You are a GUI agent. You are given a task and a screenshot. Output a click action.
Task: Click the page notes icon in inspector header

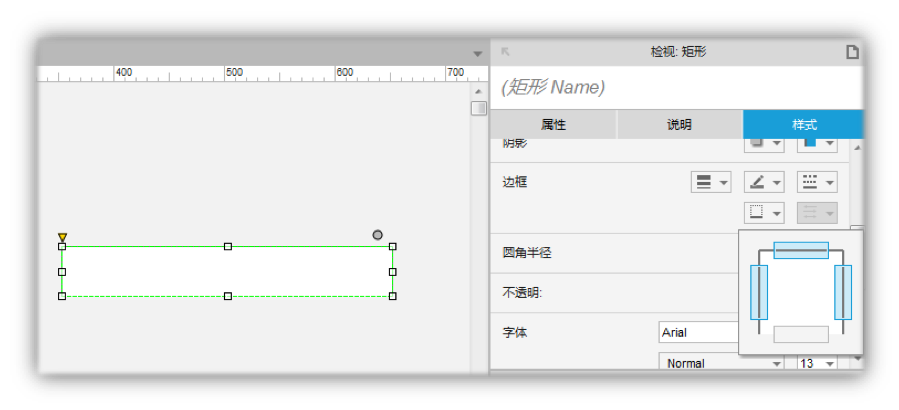(x=853, y=52)
